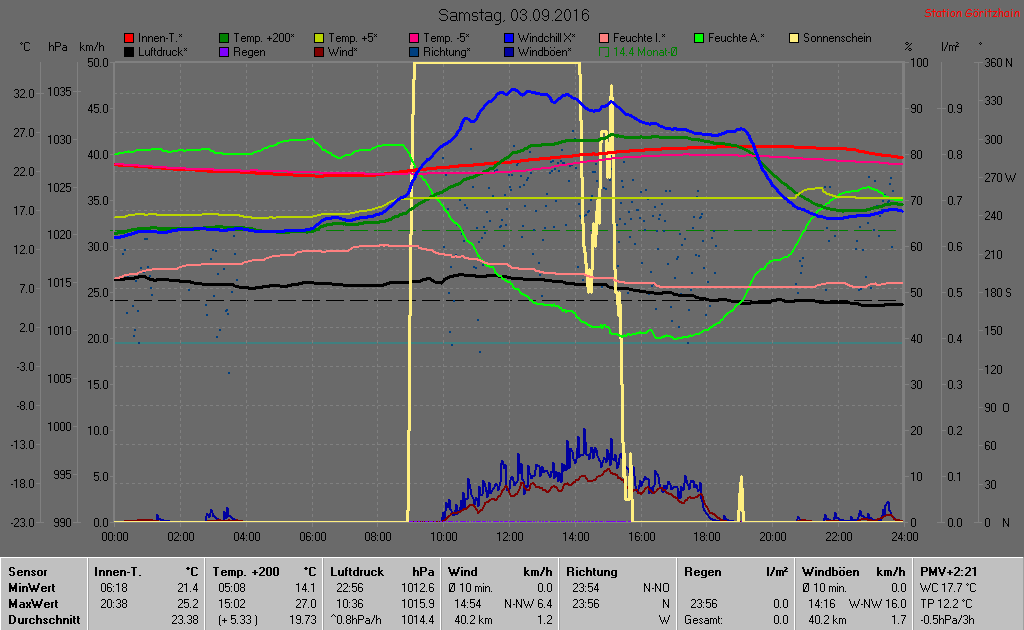Click the l/m² axis unit label
The width and height of the screenshot is (1024, 630).
click(x=950, y=47)
